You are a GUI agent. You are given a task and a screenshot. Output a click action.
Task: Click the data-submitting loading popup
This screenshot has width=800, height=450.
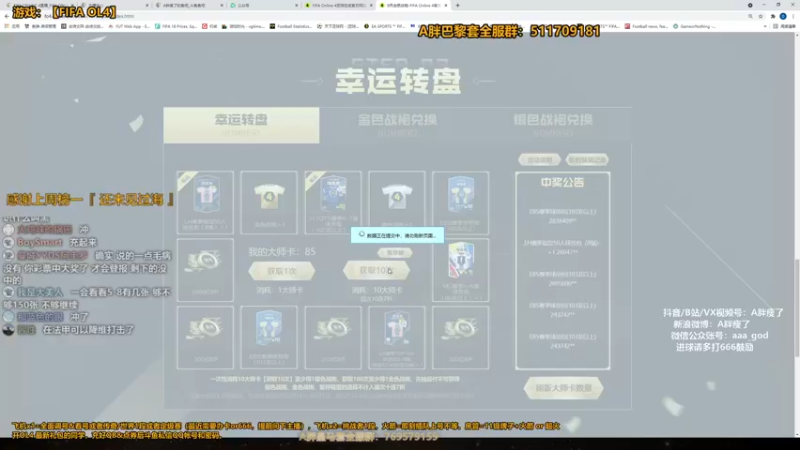(397, 235)
